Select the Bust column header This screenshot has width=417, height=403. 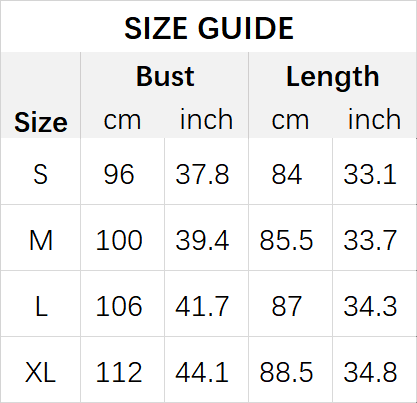coord(165,76)
